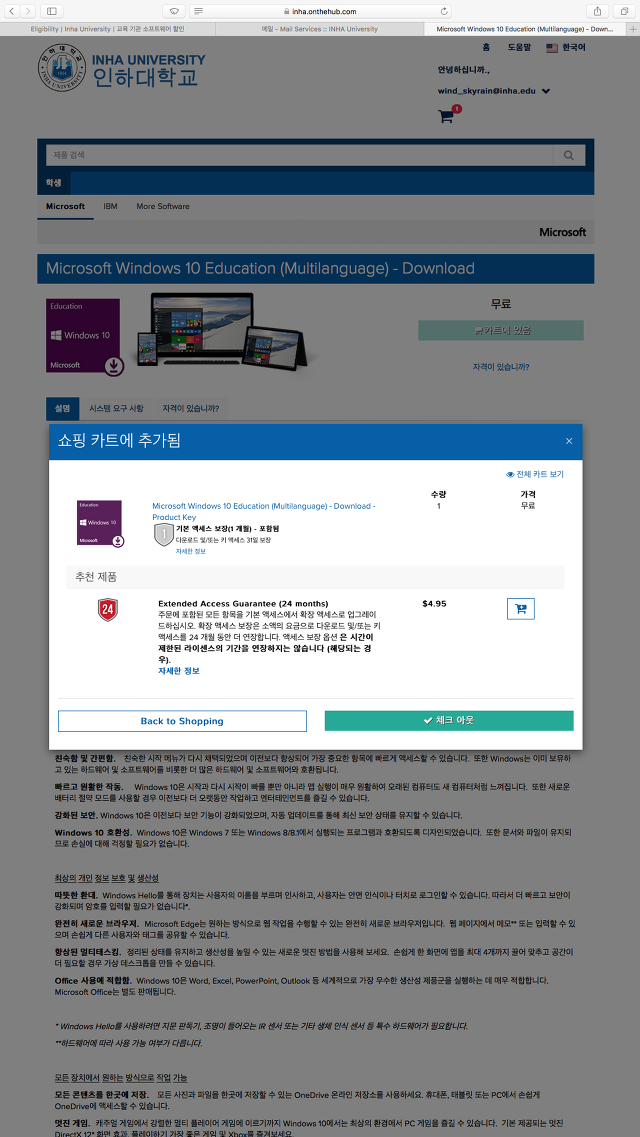Show the Safari sidebar

tap(51, 11)
